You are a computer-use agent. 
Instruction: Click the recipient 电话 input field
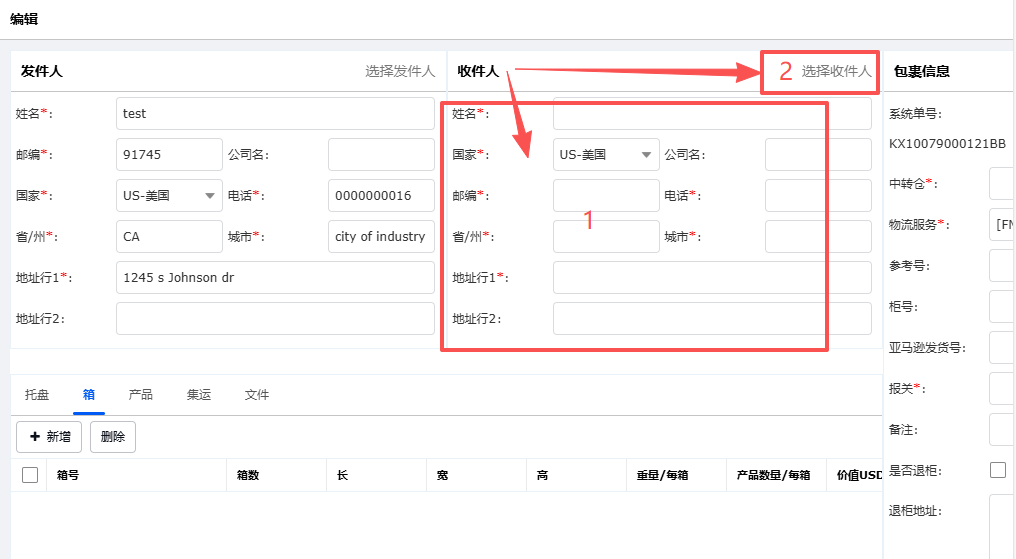[818, 196]
